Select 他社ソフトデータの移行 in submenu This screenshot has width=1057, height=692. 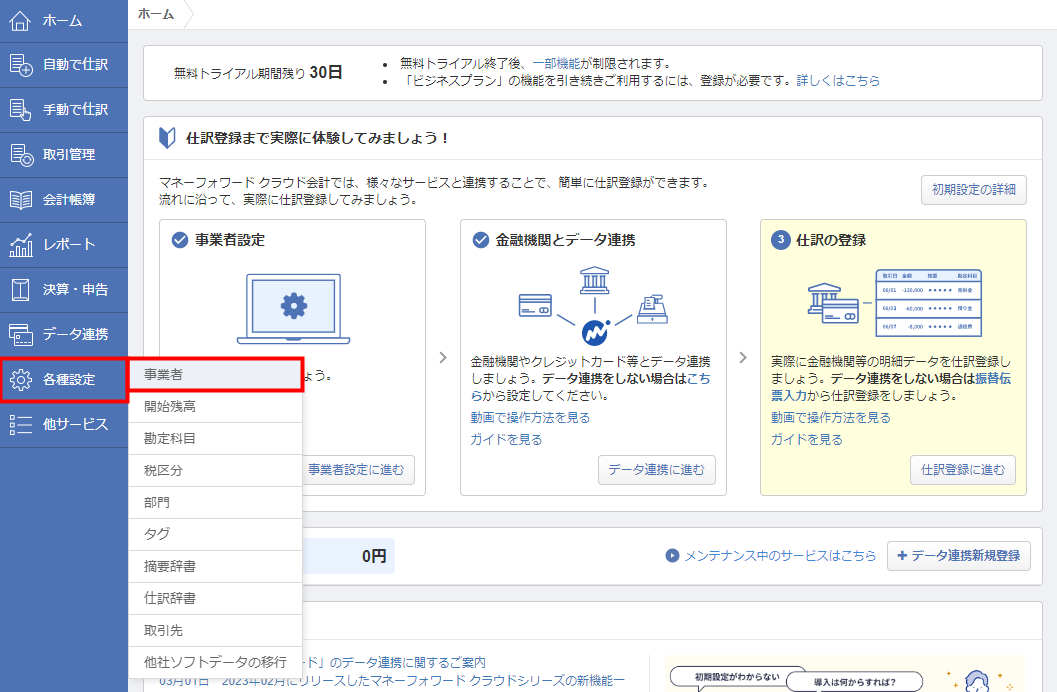click(x=215, y=662)
